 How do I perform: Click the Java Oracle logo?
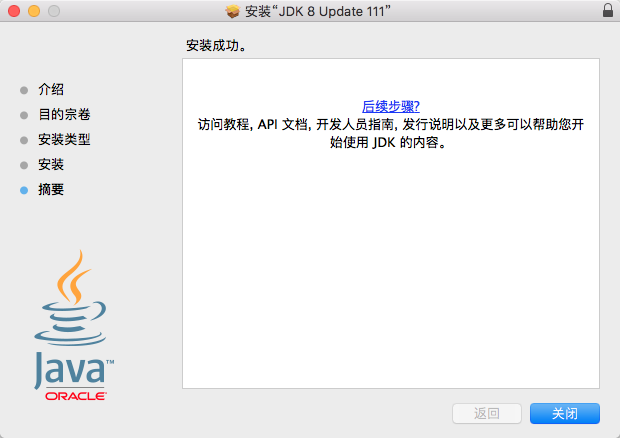coord(74,325)
